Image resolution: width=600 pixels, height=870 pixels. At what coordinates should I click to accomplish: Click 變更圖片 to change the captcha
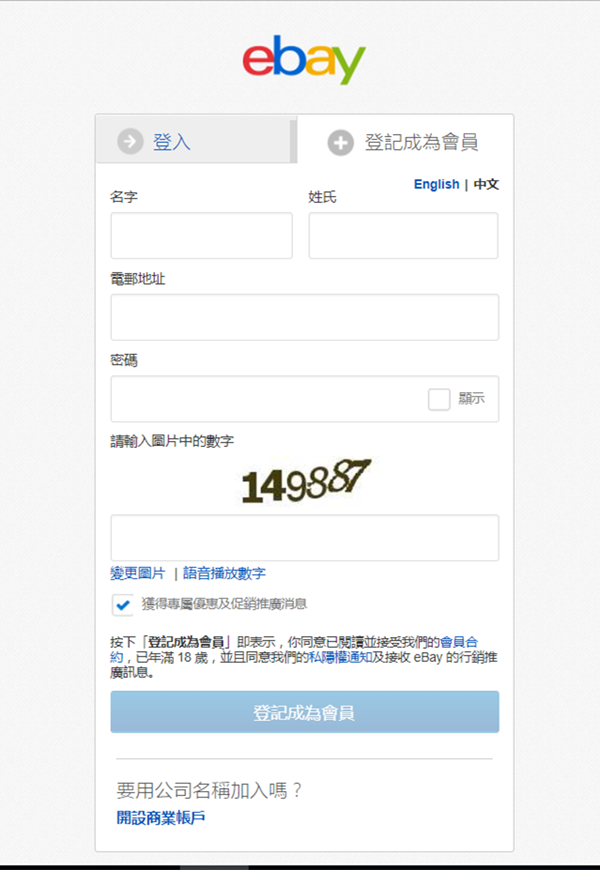tap(138, 573)
